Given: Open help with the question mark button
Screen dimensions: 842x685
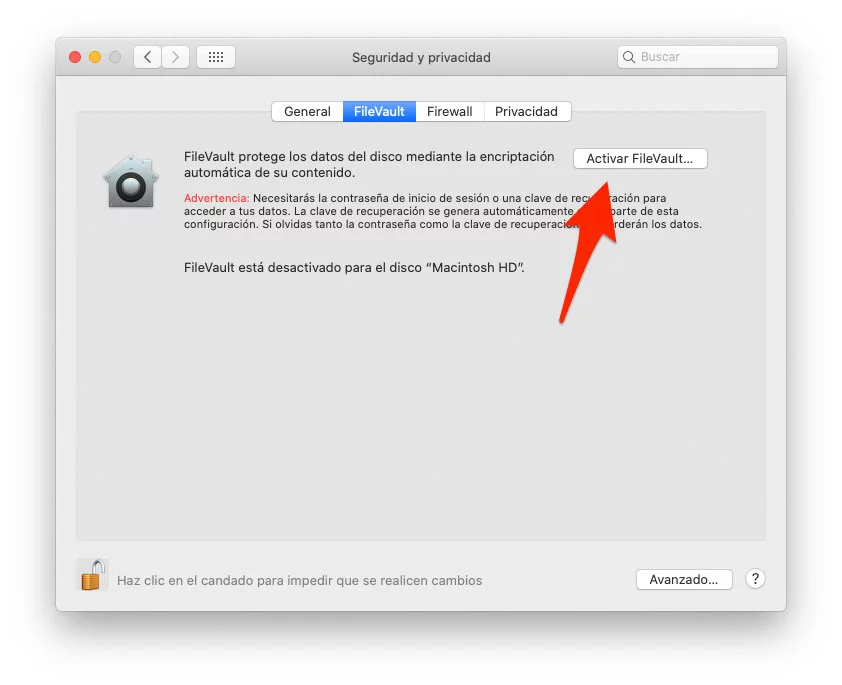Looking at the screenshot, I should (755, 579).
